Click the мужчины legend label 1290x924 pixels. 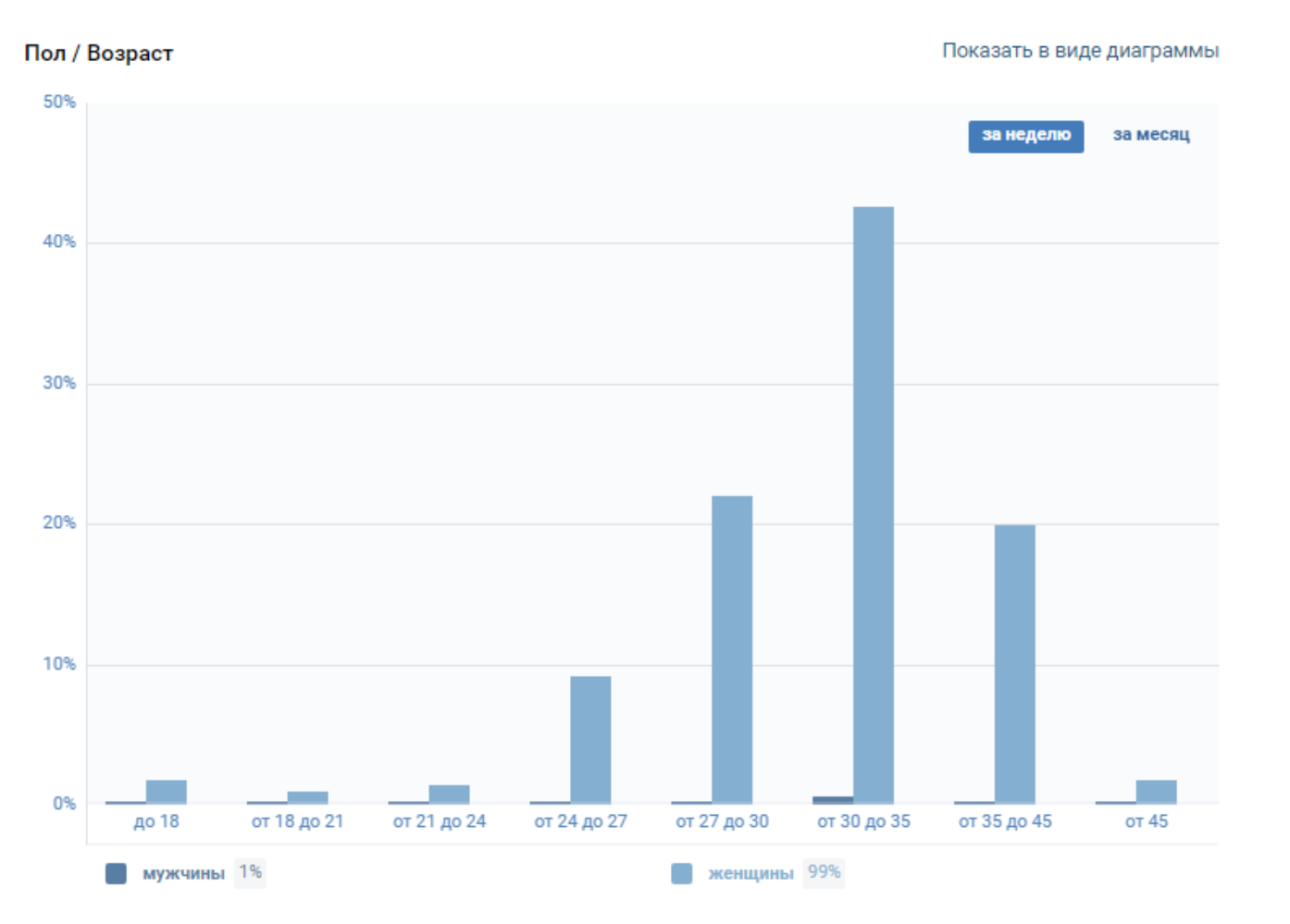point(183,873)
